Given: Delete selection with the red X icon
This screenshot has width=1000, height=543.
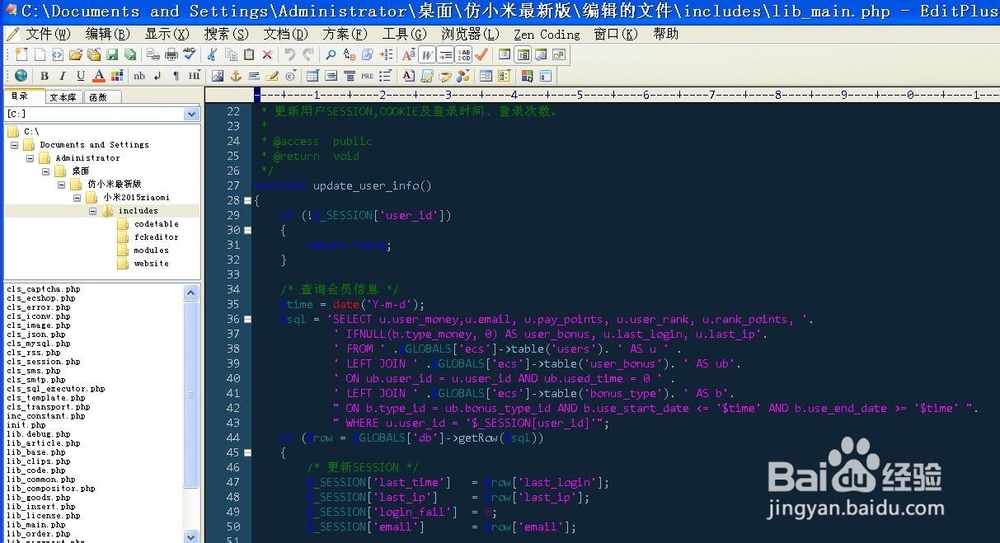Looking at the screenshot, I should tap(267, 55).
